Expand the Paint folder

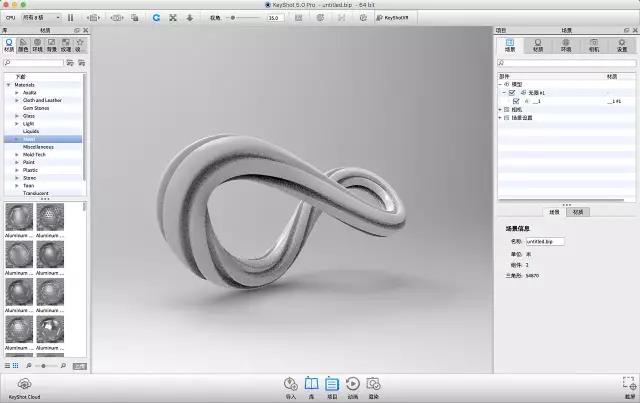point(17,163)
